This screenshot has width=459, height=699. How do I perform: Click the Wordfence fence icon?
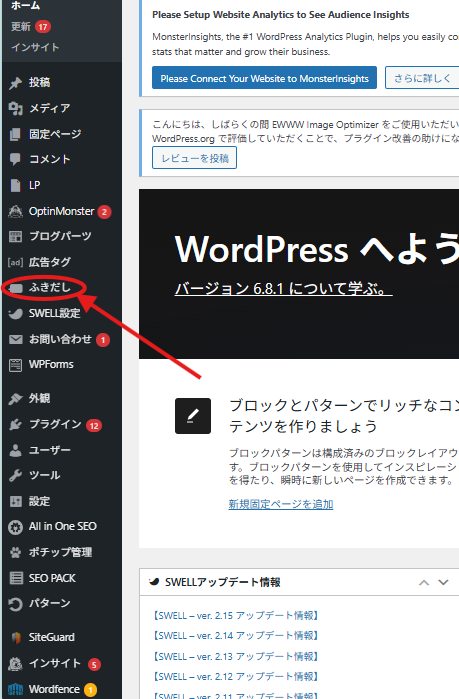[16, 690]
